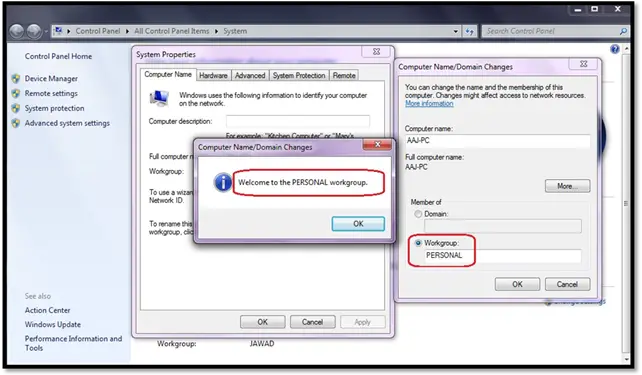642x375 pixels.
Task: Click the shield icon next to Remote settings
Action: (16, 93)
